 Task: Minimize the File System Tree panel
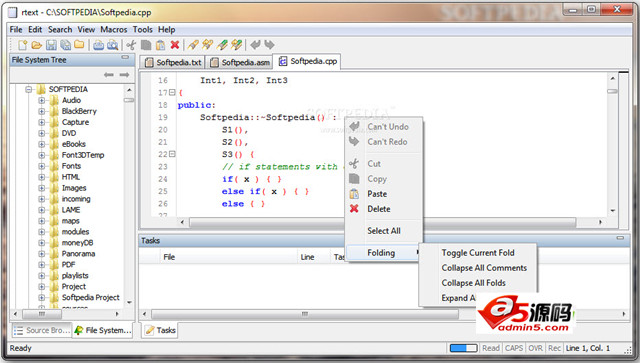point(125,58)
